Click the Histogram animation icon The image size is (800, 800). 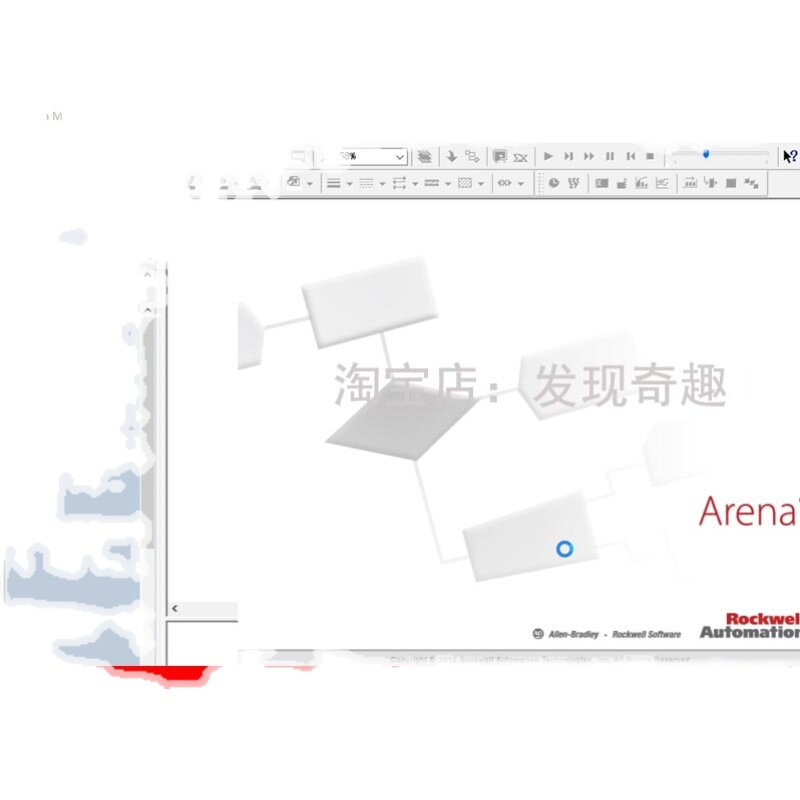(622, 183)
